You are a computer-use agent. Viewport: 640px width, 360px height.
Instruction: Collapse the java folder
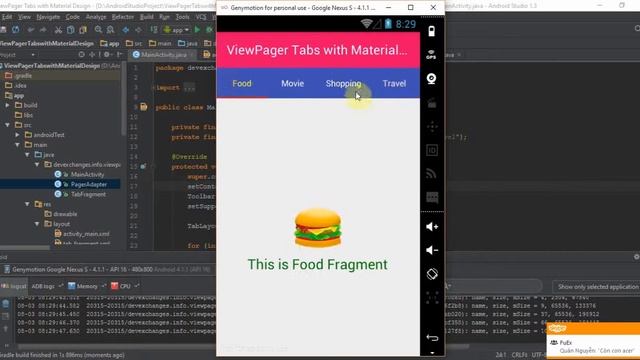(27, 155)
